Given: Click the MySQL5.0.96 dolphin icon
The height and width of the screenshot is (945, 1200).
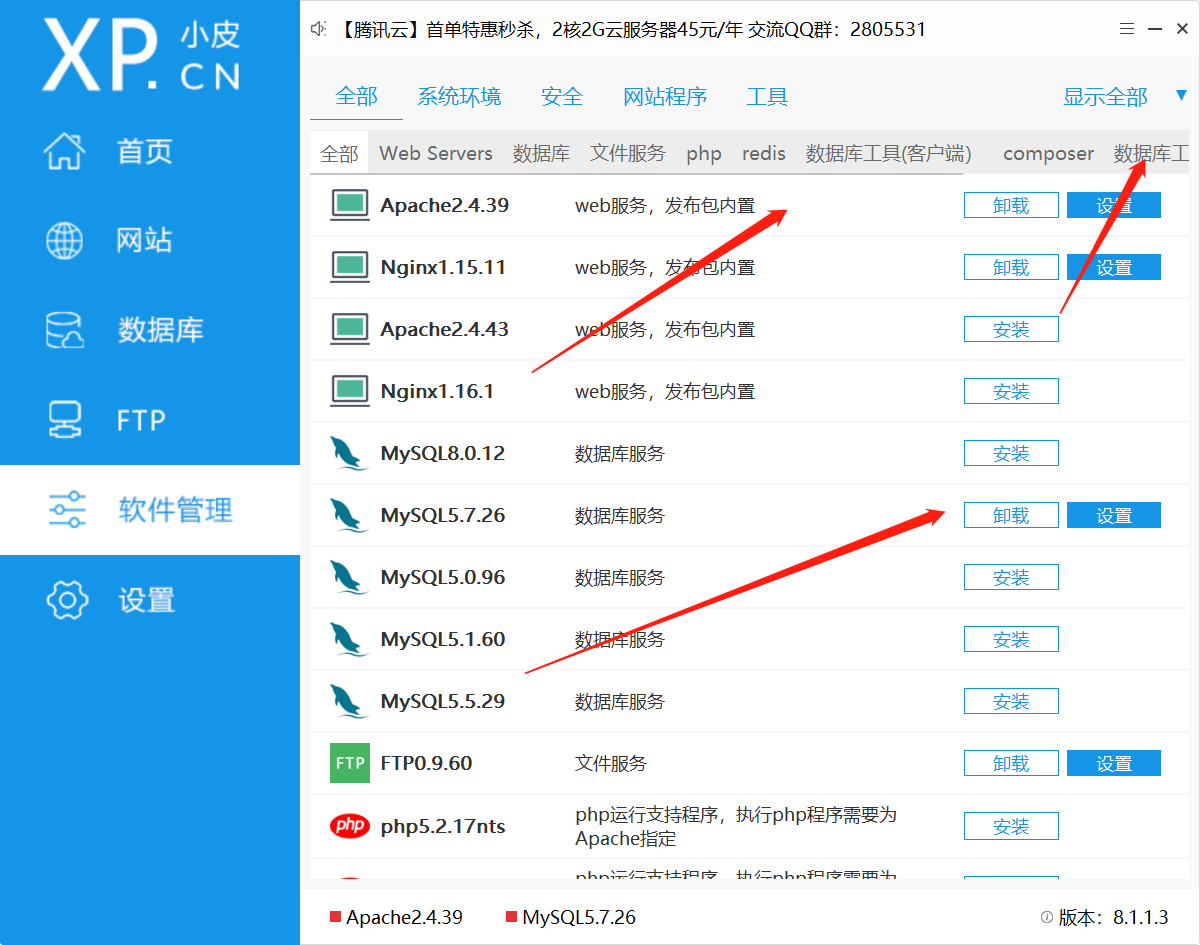Looking at the screenshot, I should pos(349,577).
